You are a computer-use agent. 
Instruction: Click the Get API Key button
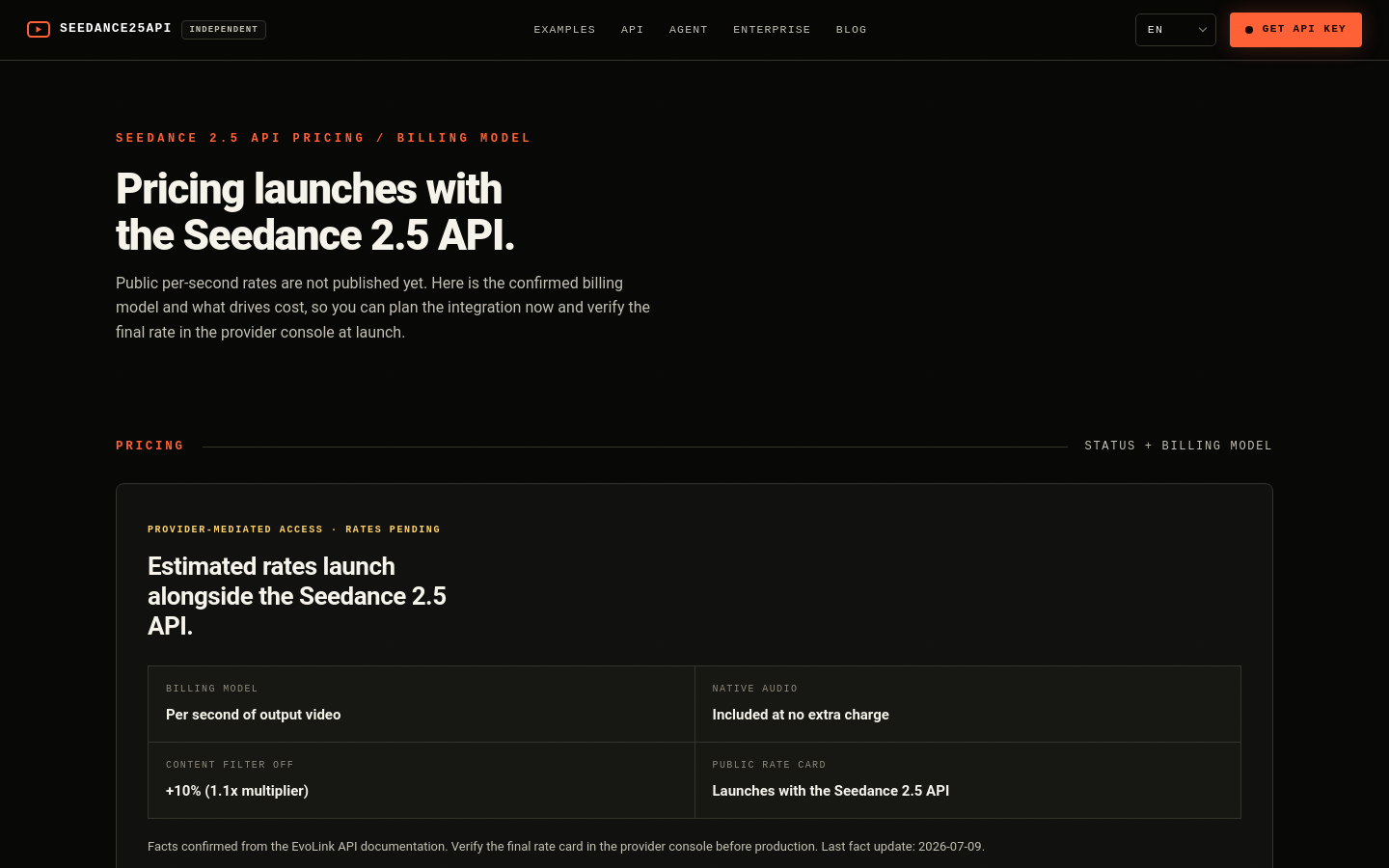(x=1295, y=30)
